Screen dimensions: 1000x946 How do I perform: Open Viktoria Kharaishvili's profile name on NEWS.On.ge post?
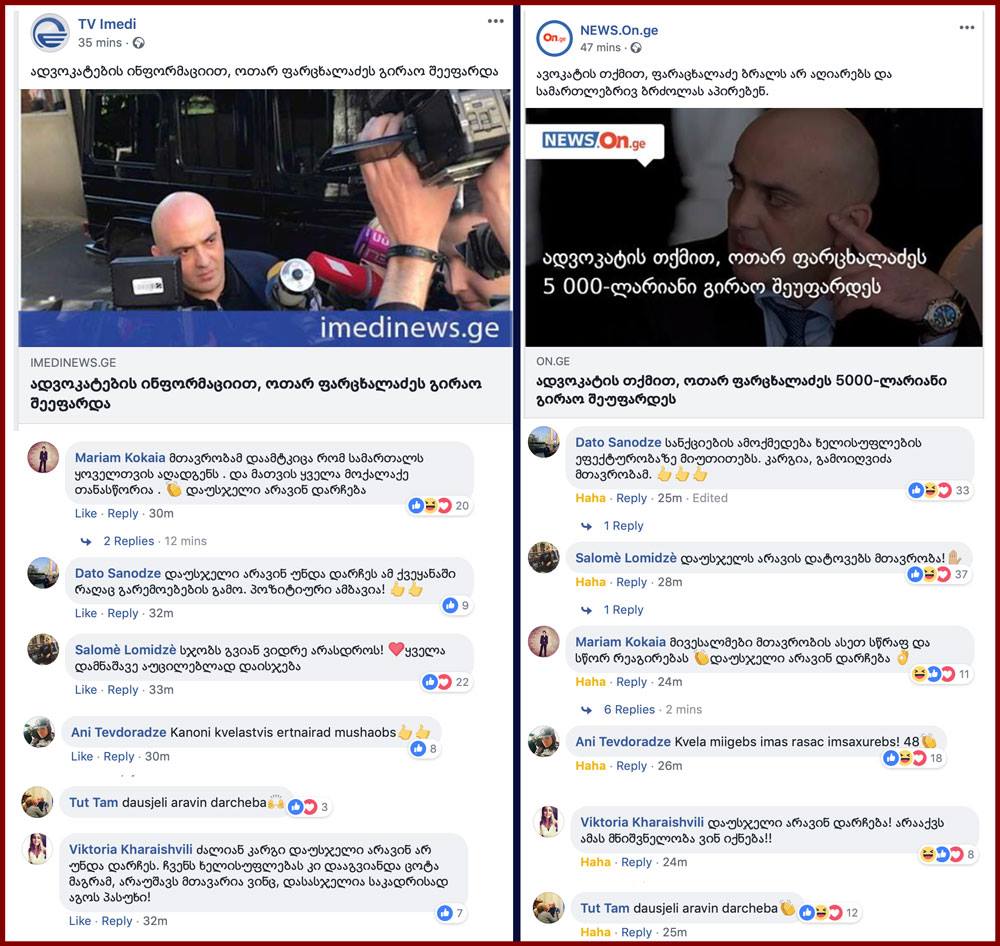(642, 822)
